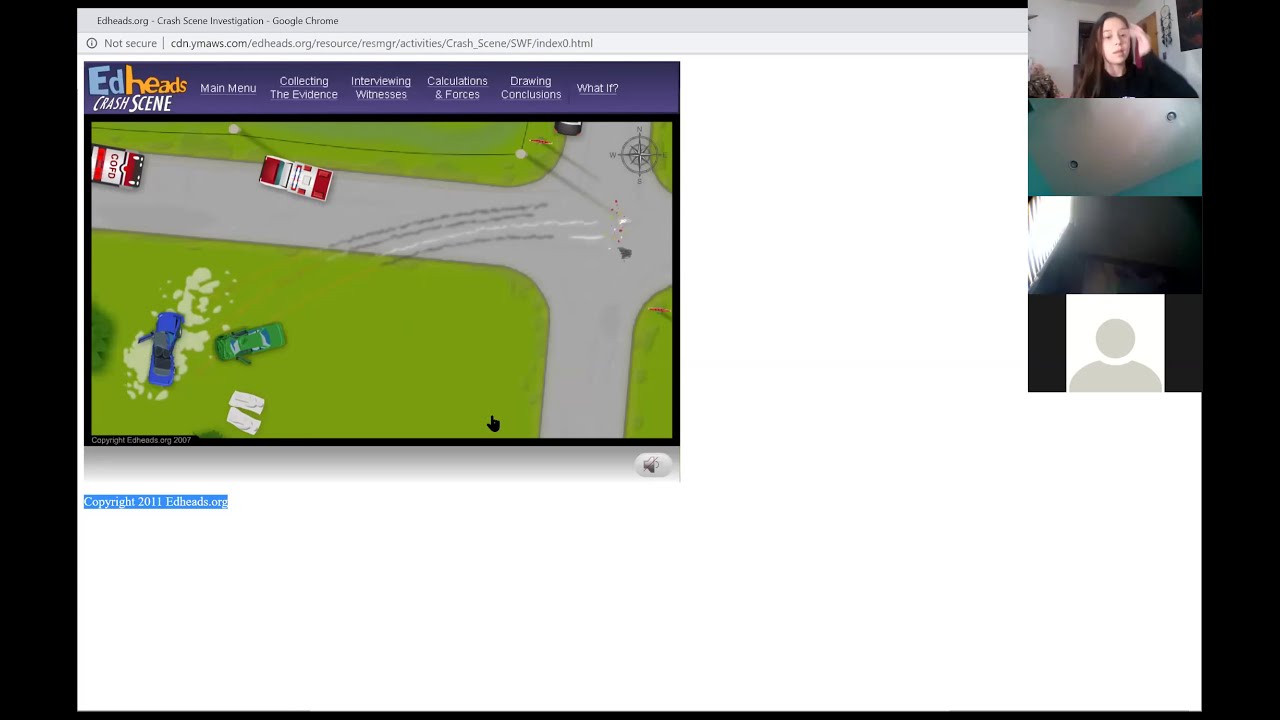Mute sound with the speaker icon
This screenshot has width=1280, height=720.
tap(652, 465)
